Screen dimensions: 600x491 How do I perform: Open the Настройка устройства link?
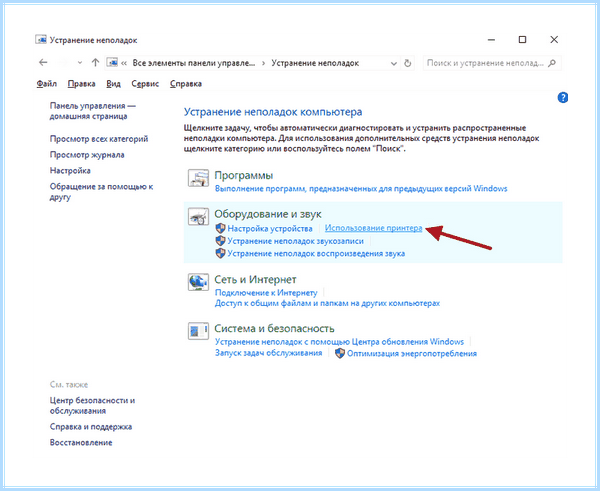coord(270,228)
